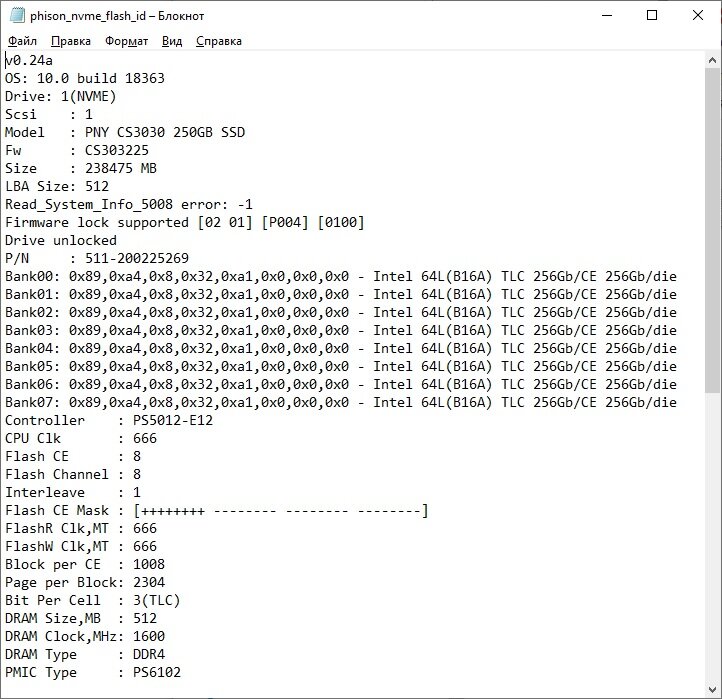Click the Bank00 line

(341, 276)
